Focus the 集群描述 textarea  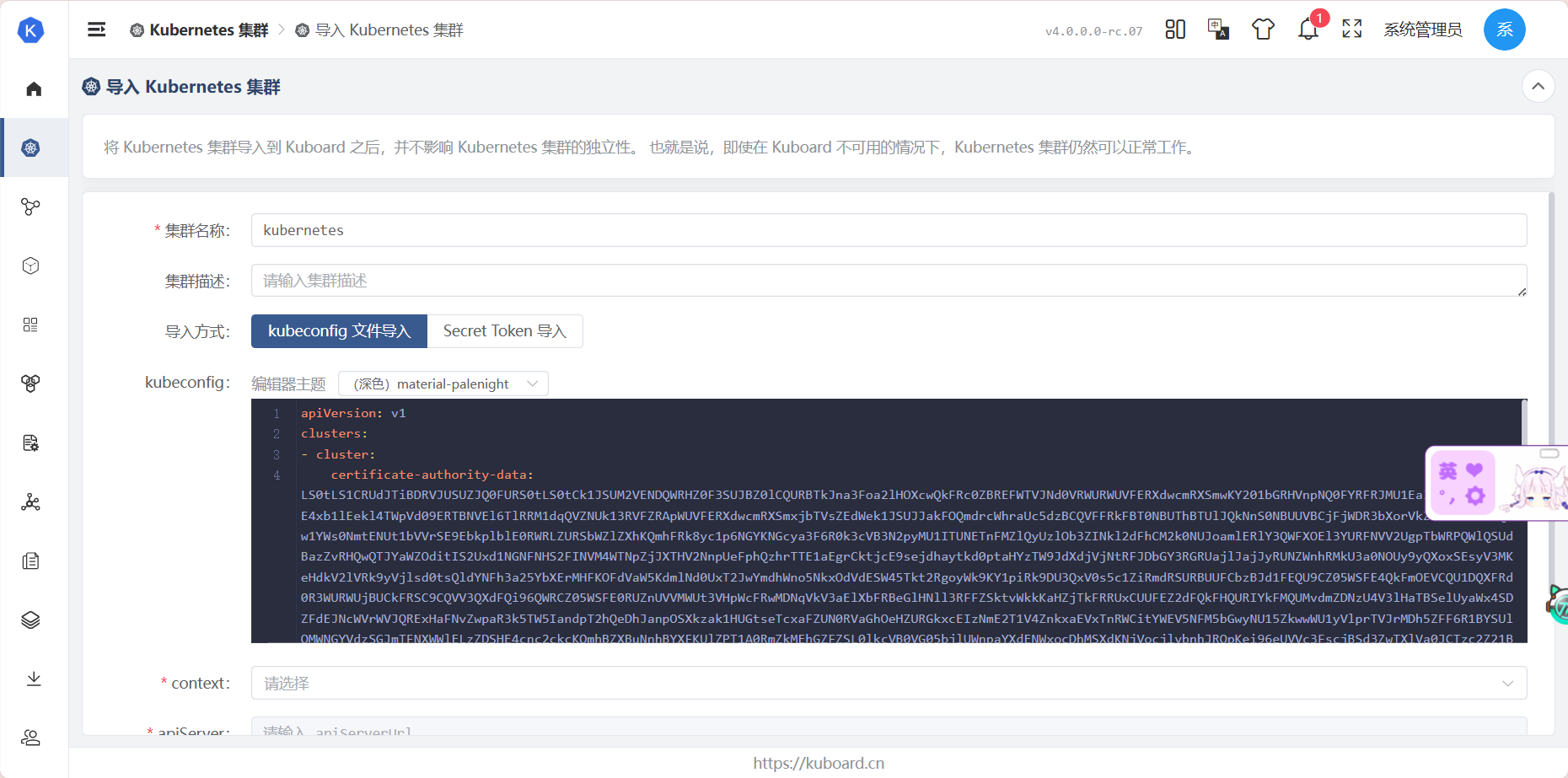point(889,281)
